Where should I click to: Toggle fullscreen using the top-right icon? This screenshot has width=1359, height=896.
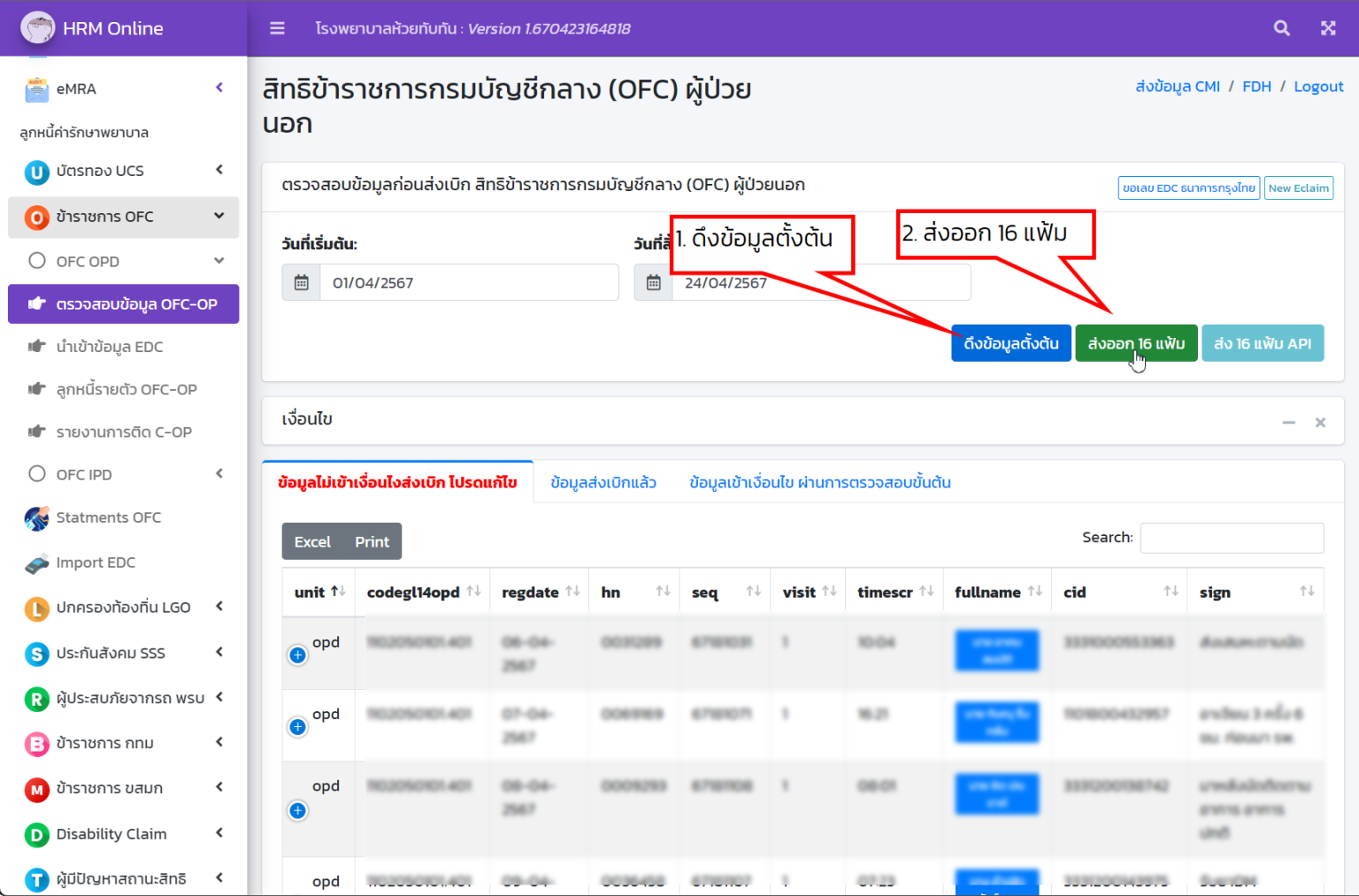click(x=1328, y=27)
